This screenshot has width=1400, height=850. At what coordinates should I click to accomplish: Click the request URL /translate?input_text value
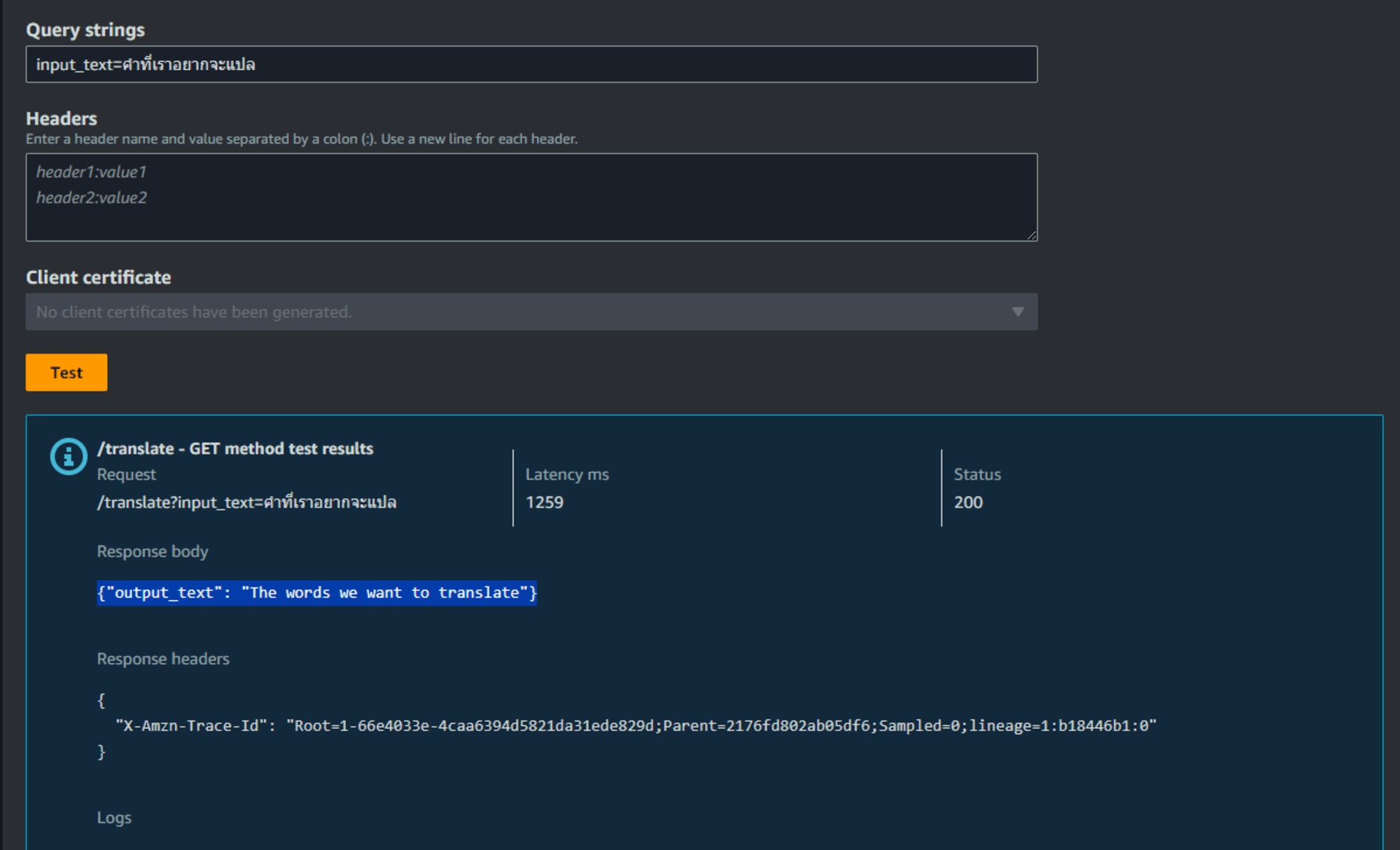pyautogui.click(x=247, y=502)
